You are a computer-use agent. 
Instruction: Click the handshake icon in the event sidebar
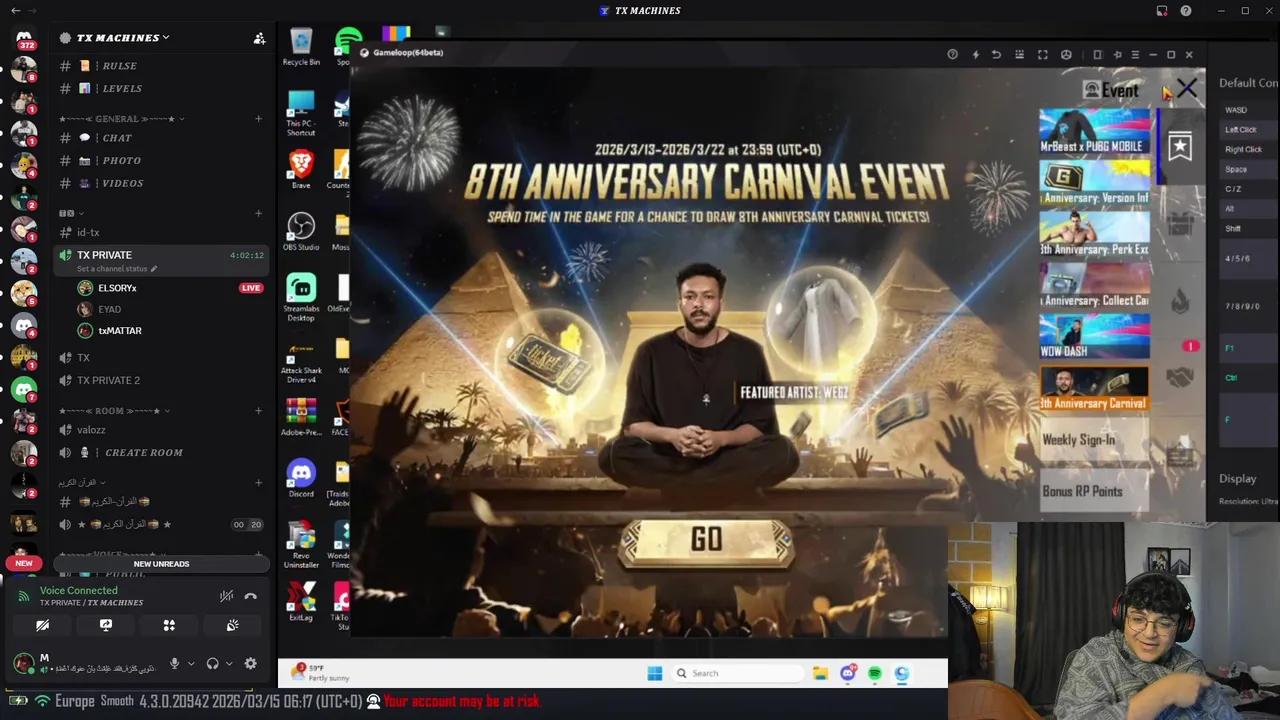1181,378
